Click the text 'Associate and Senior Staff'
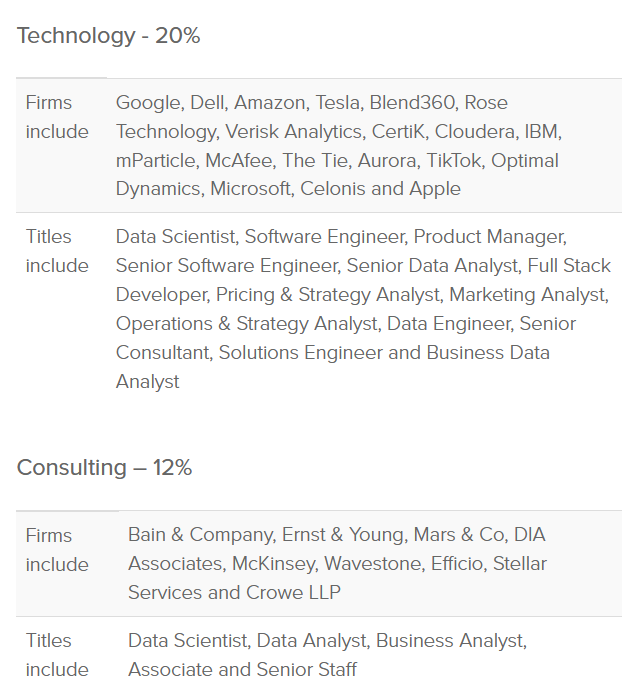Screen dimensions: 644x680 tap(242, 669)
